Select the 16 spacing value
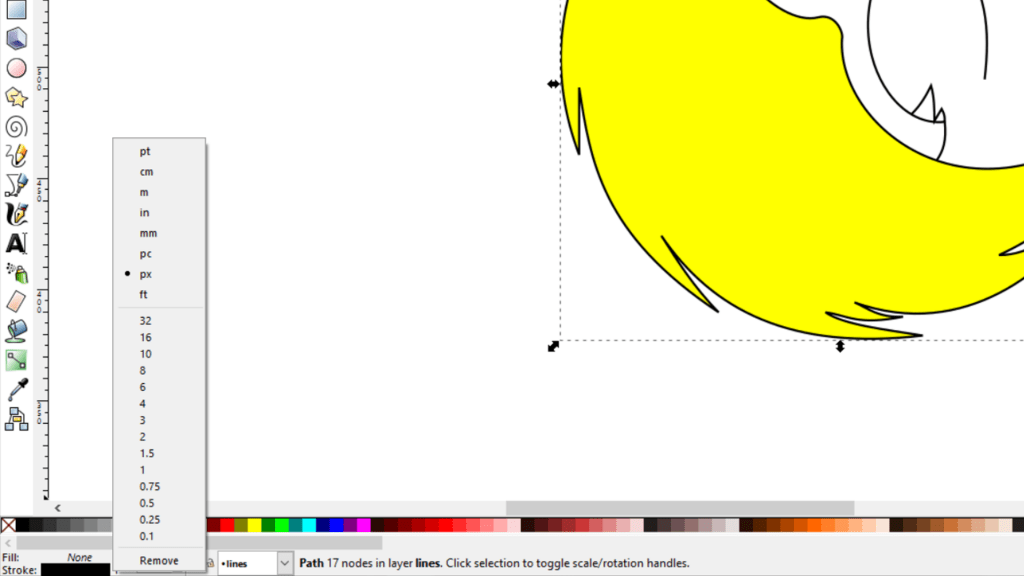This screenshot has height=576, width=1024. click(145, 337)
